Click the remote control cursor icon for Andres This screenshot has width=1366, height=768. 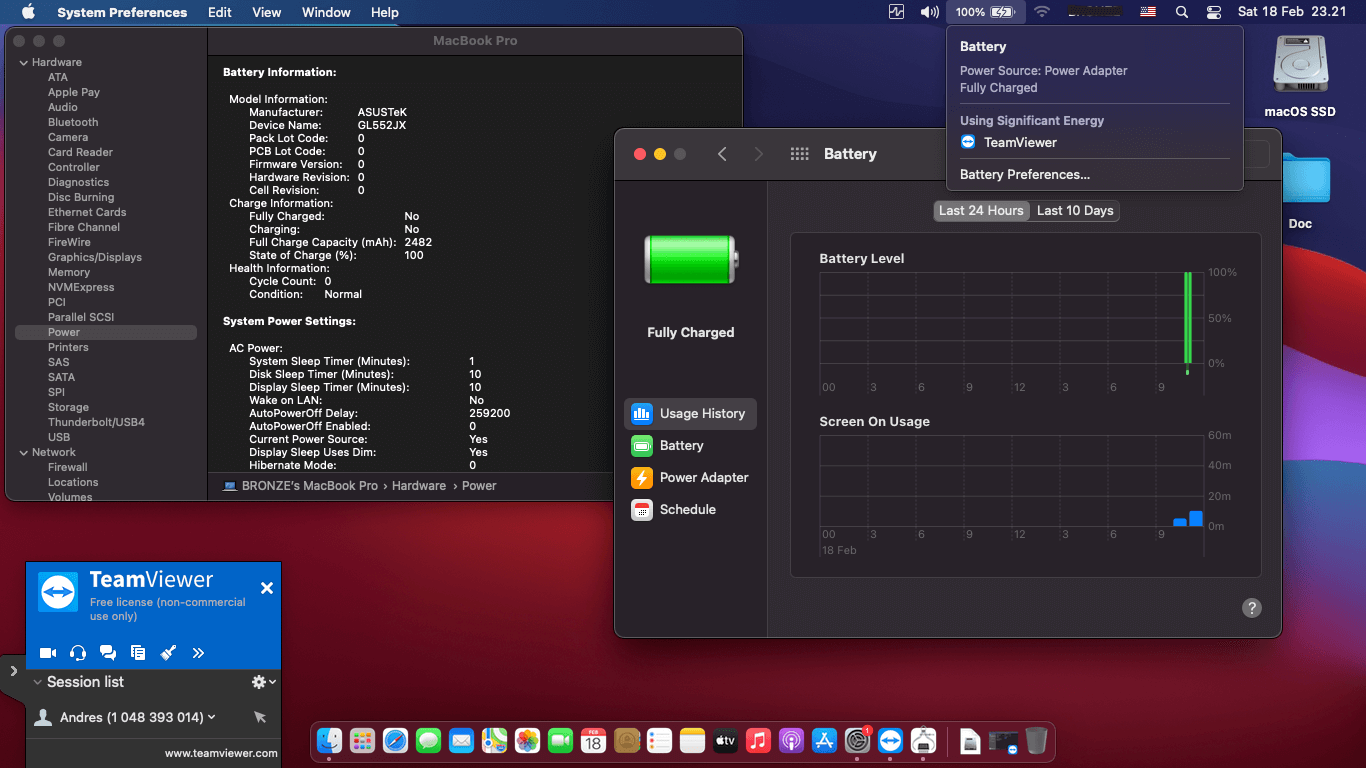coord(260,717)
